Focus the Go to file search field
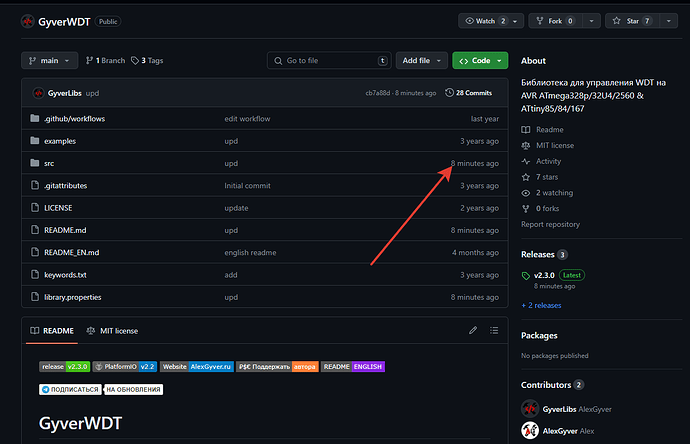The height and width of the screenshot is (444, 690). click(329, 60)
